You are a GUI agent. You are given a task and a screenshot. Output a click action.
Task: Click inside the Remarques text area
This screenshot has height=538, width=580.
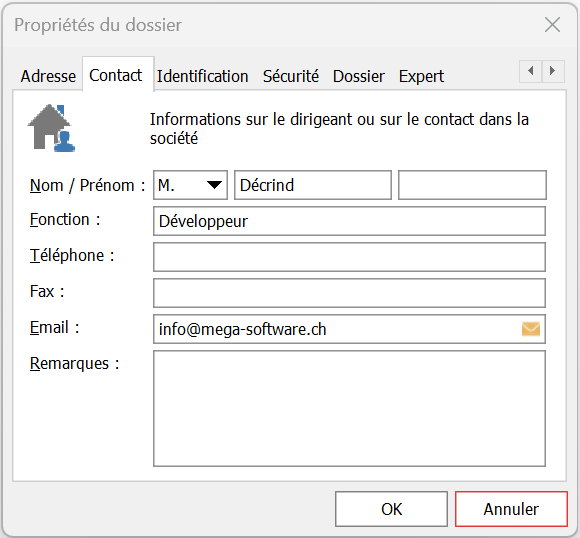pos(350,408)
